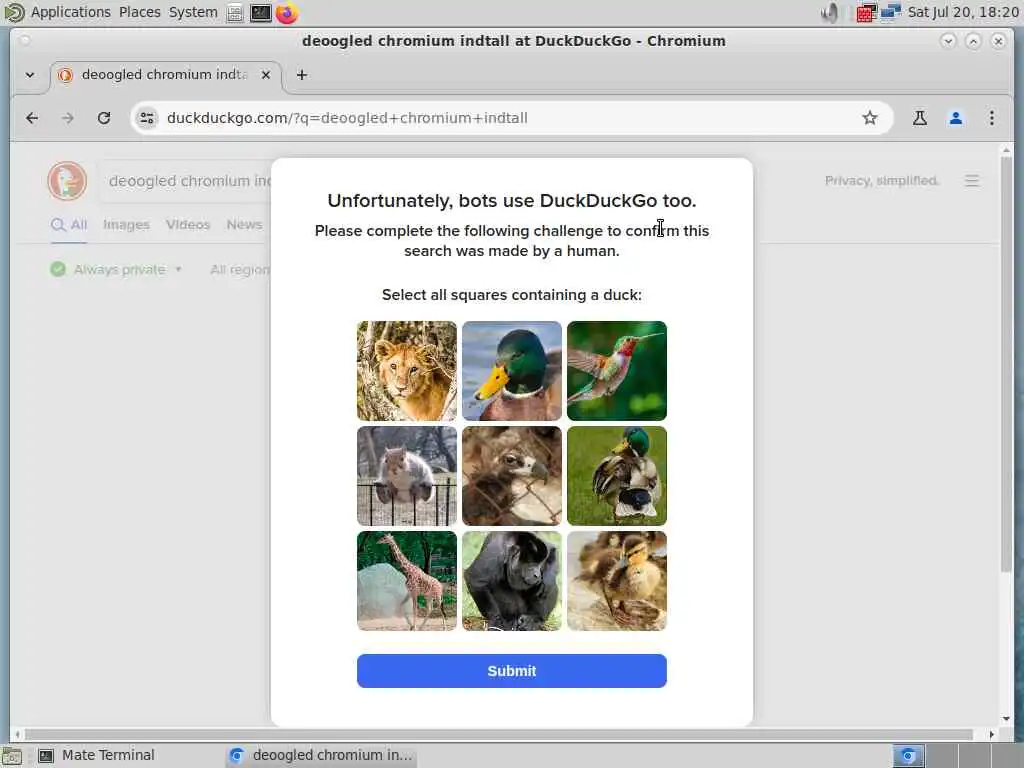Open terminal launcher in top panel
Screen dimensions: 1024x768
[261, 12]
